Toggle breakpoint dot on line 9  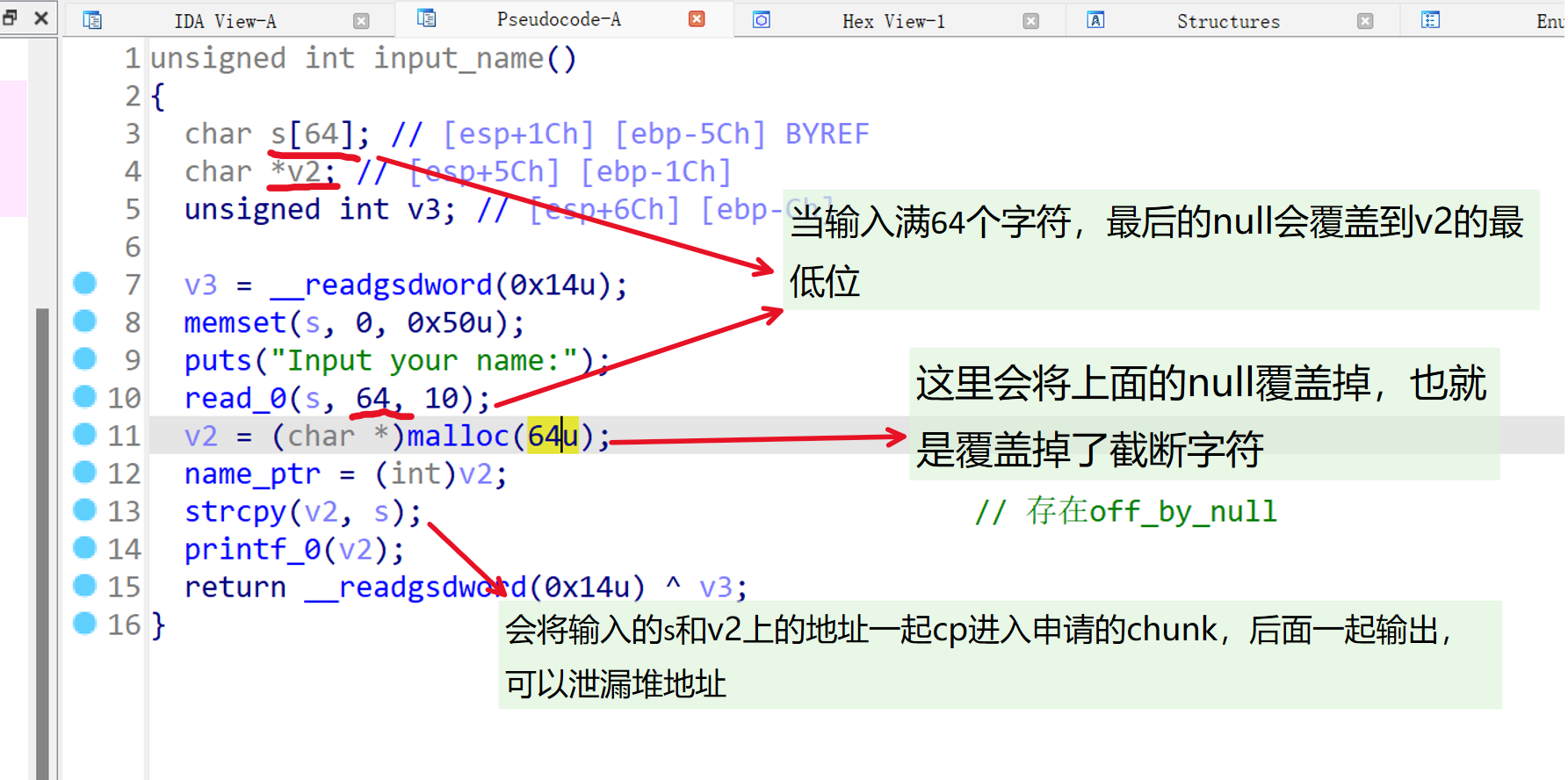pyautogui.click(x=85, y=358)
